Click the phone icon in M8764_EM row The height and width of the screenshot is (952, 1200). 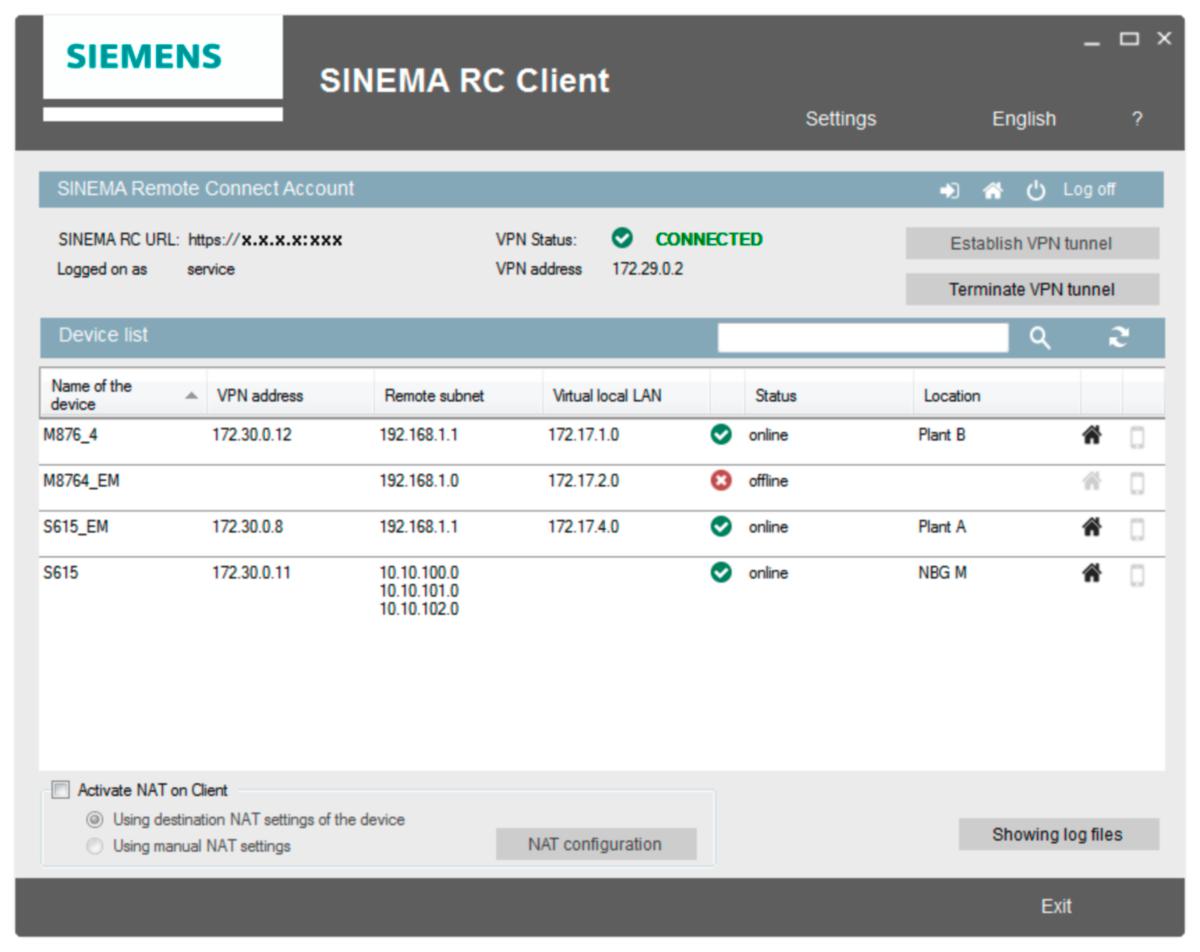(x=1137, y=483)
